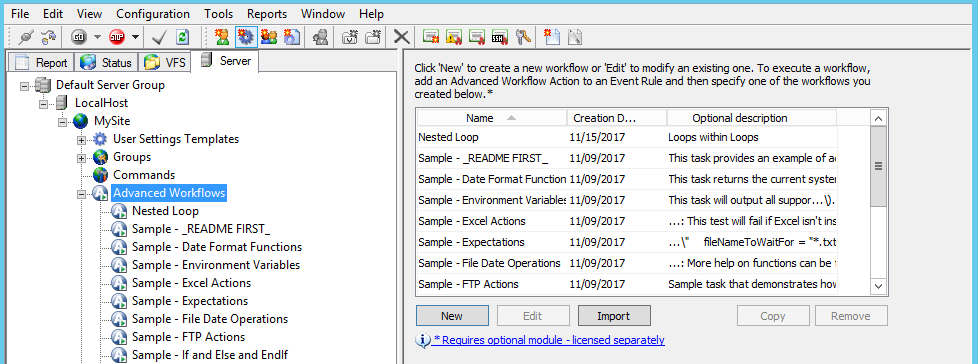978x364 pixels.
Task: Click the GO start server button
Action: click(x=79, y=37)
